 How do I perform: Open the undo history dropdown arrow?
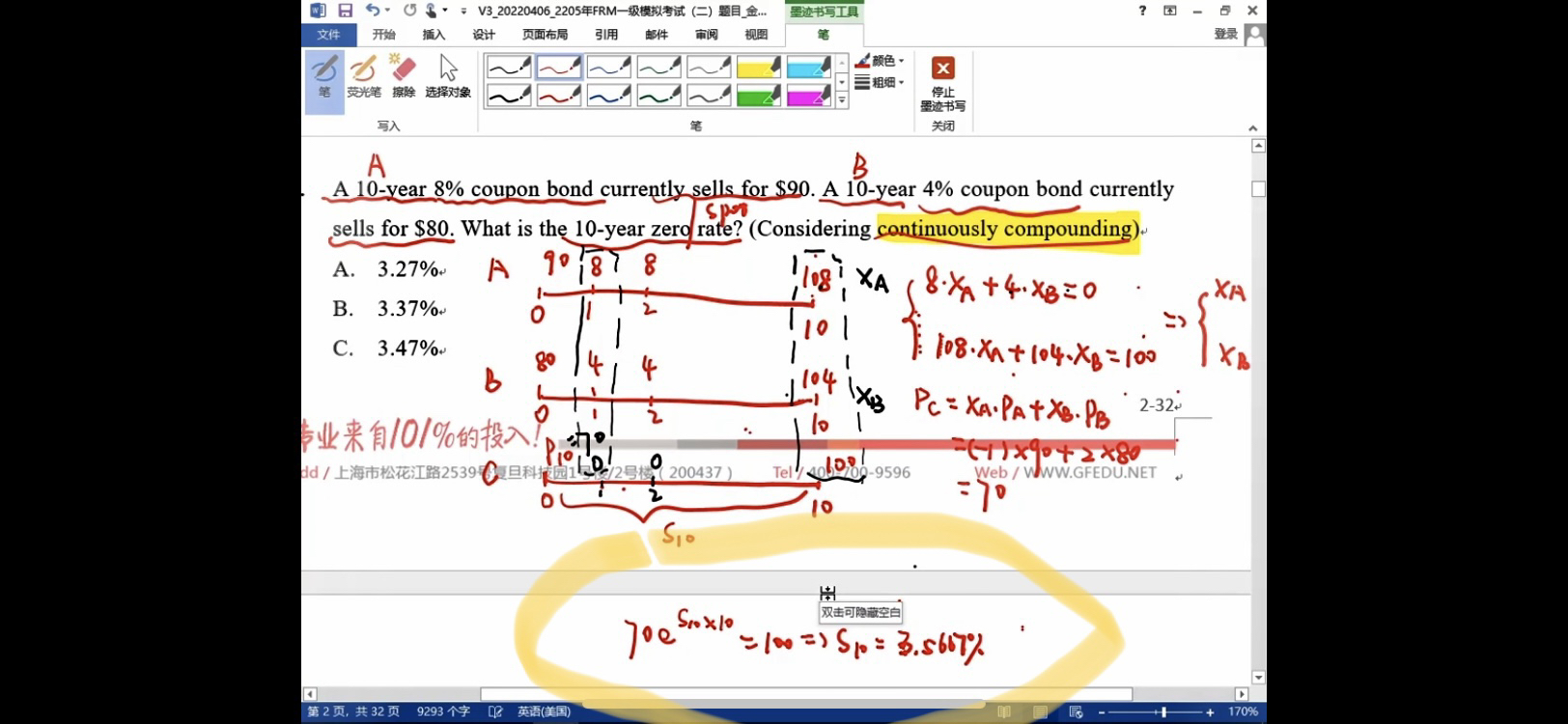pyautogui.click(x=387, y=11)
